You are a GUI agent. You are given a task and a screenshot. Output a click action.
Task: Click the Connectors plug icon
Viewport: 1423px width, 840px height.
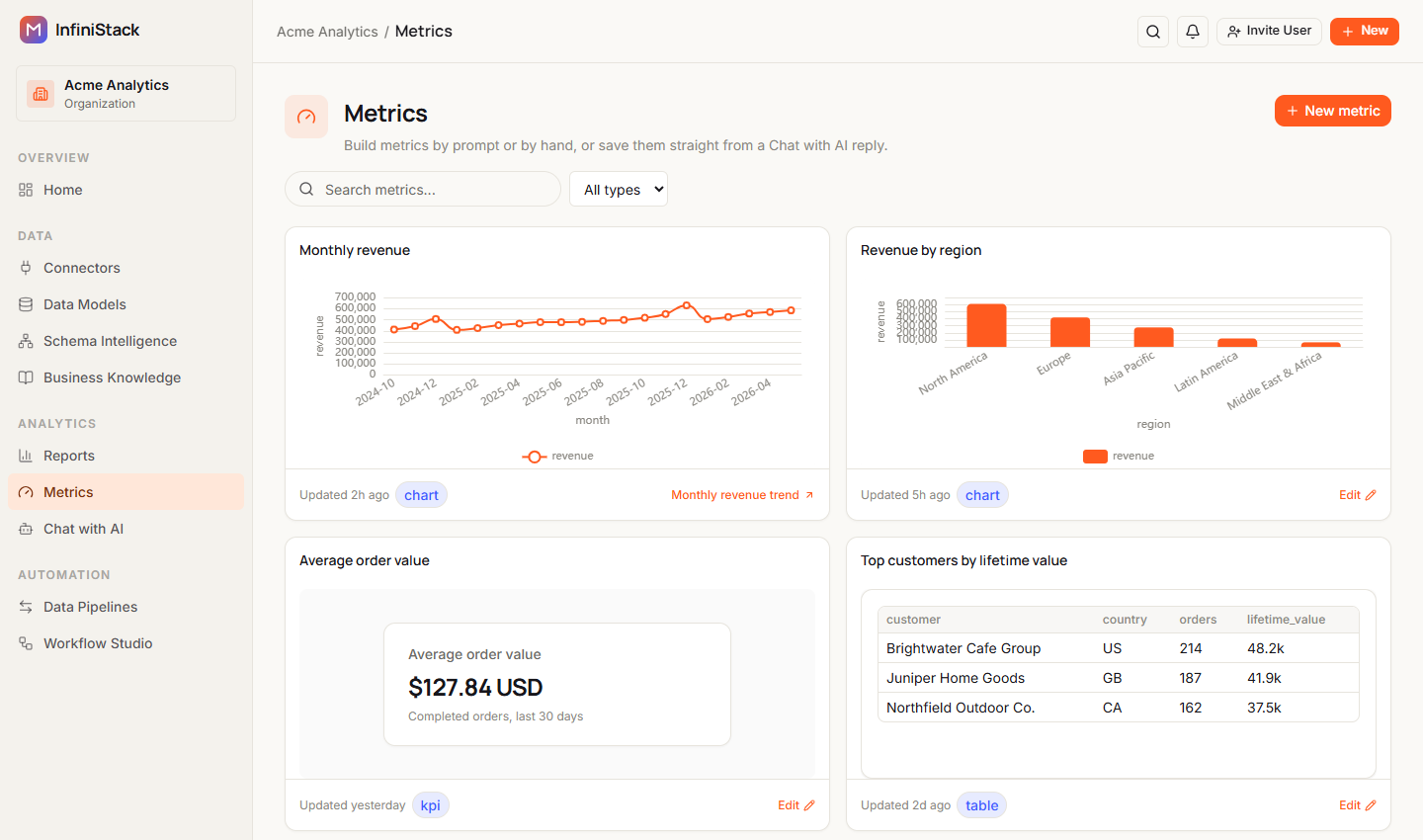[26, 268]
